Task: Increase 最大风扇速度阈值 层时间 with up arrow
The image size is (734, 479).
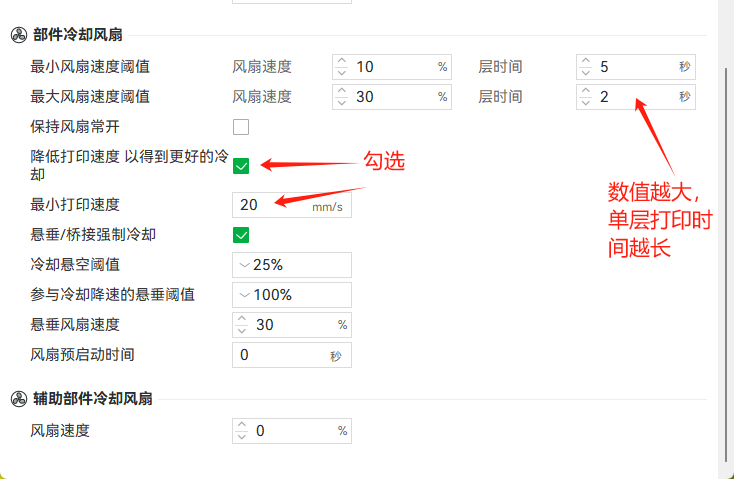Action: 586,91
